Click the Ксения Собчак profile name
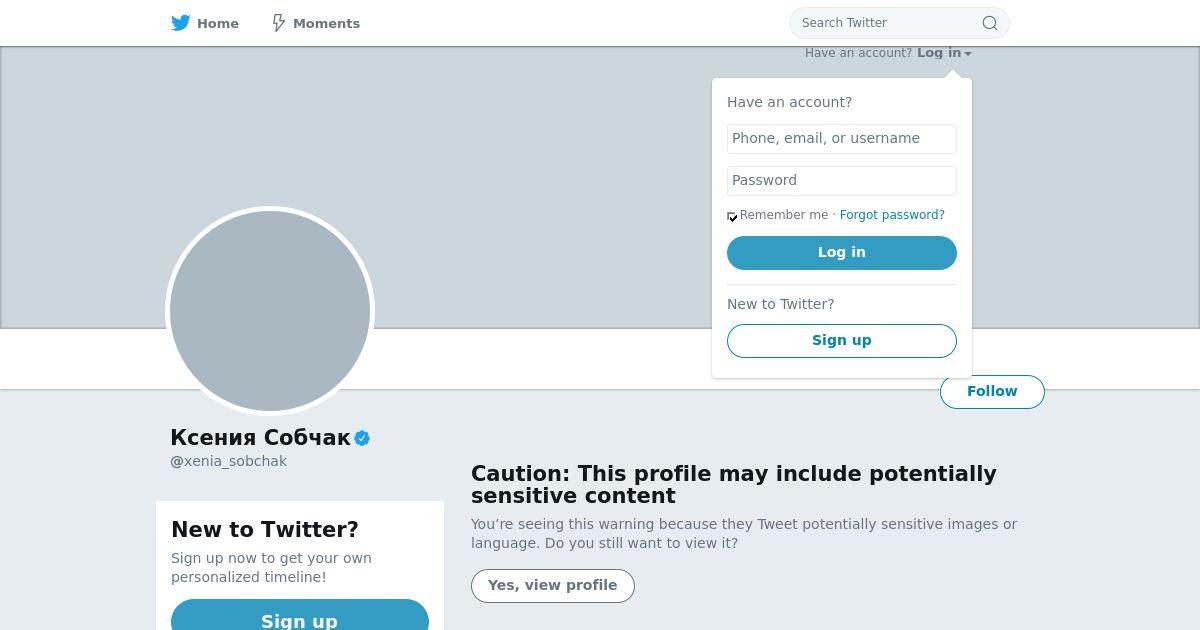 [260, 438]
